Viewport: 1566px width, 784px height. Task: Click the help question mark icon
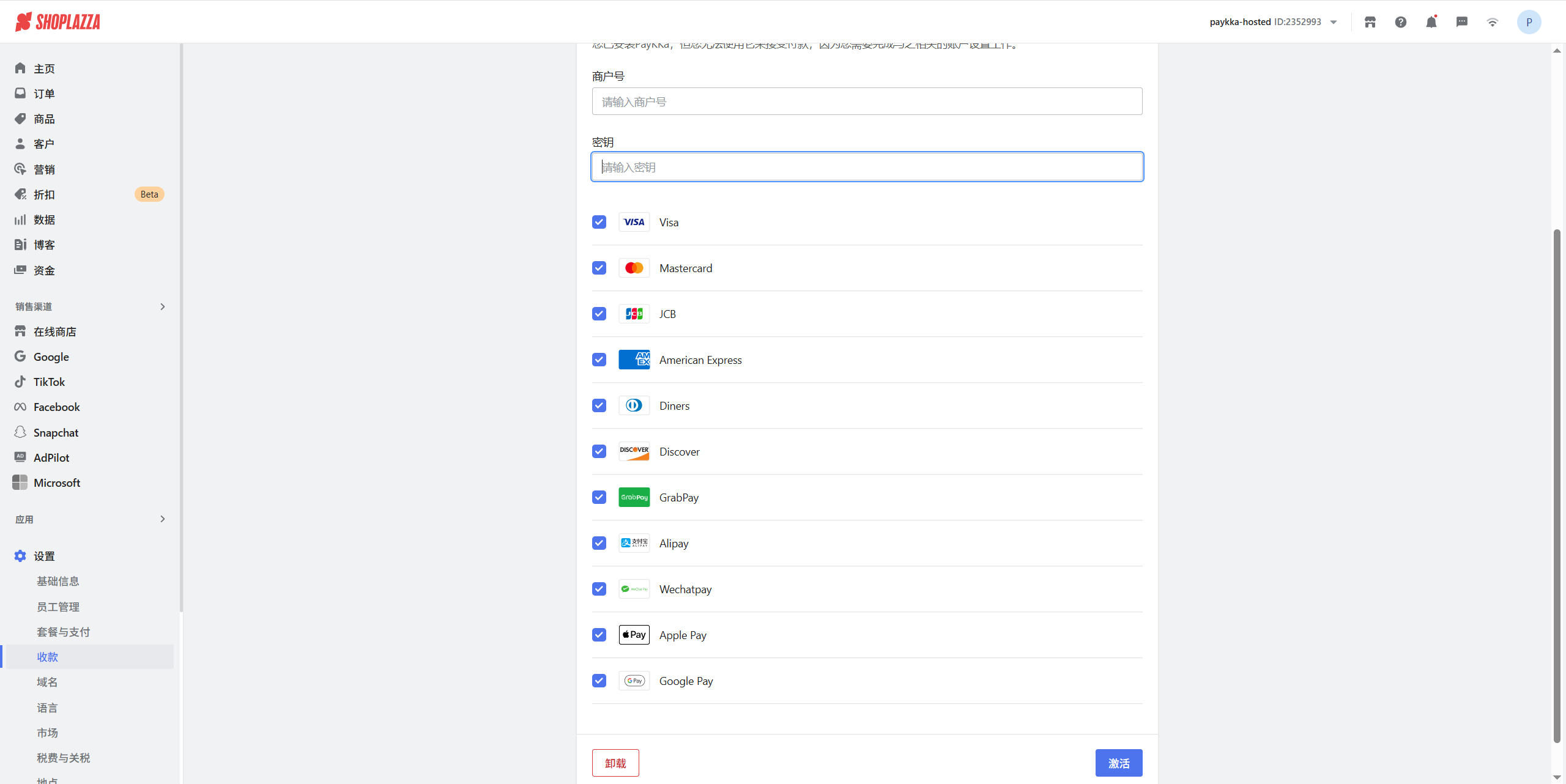pos(1400,22)
